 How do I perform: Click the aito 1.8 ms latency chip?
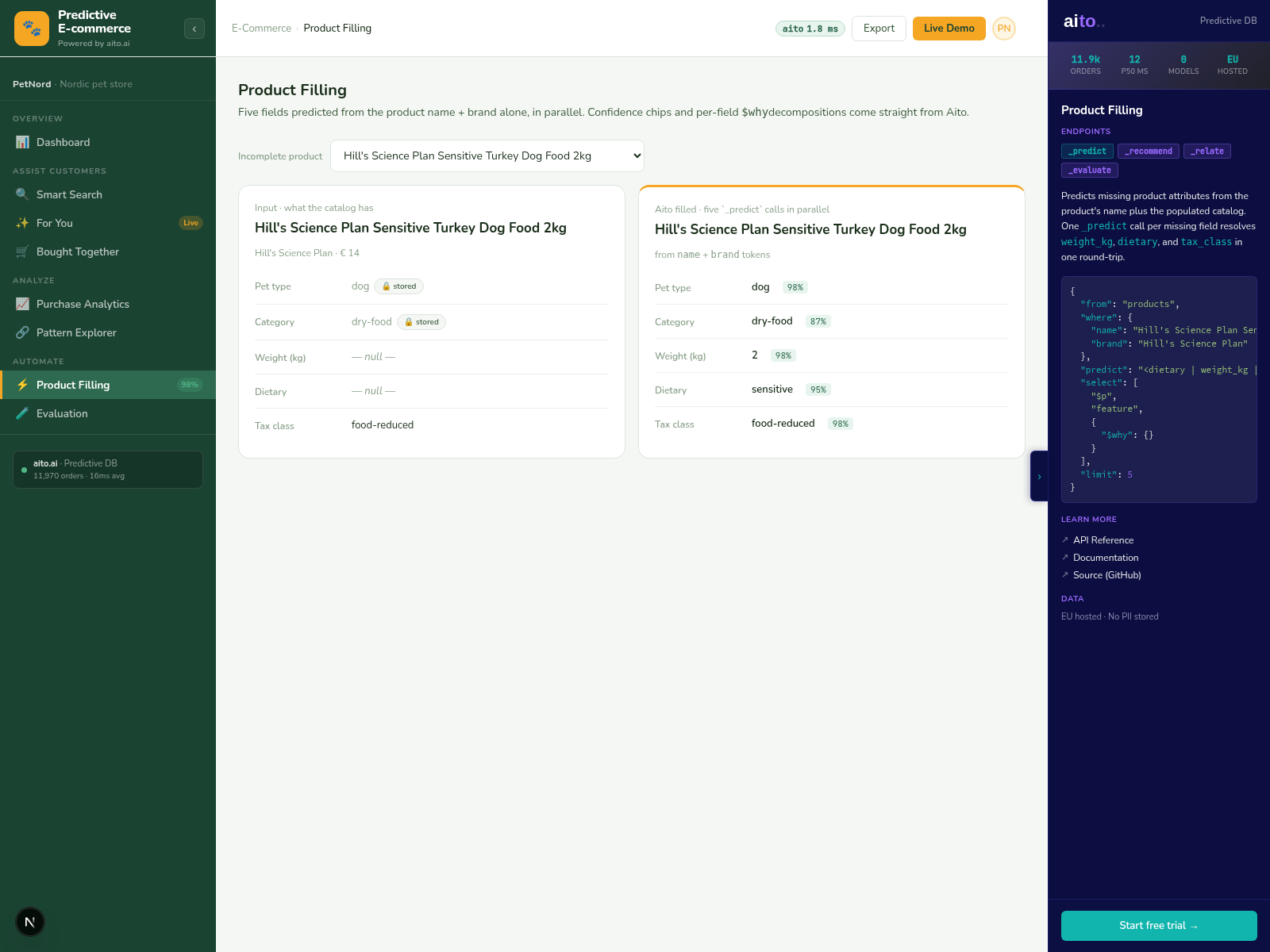(810, 29)
